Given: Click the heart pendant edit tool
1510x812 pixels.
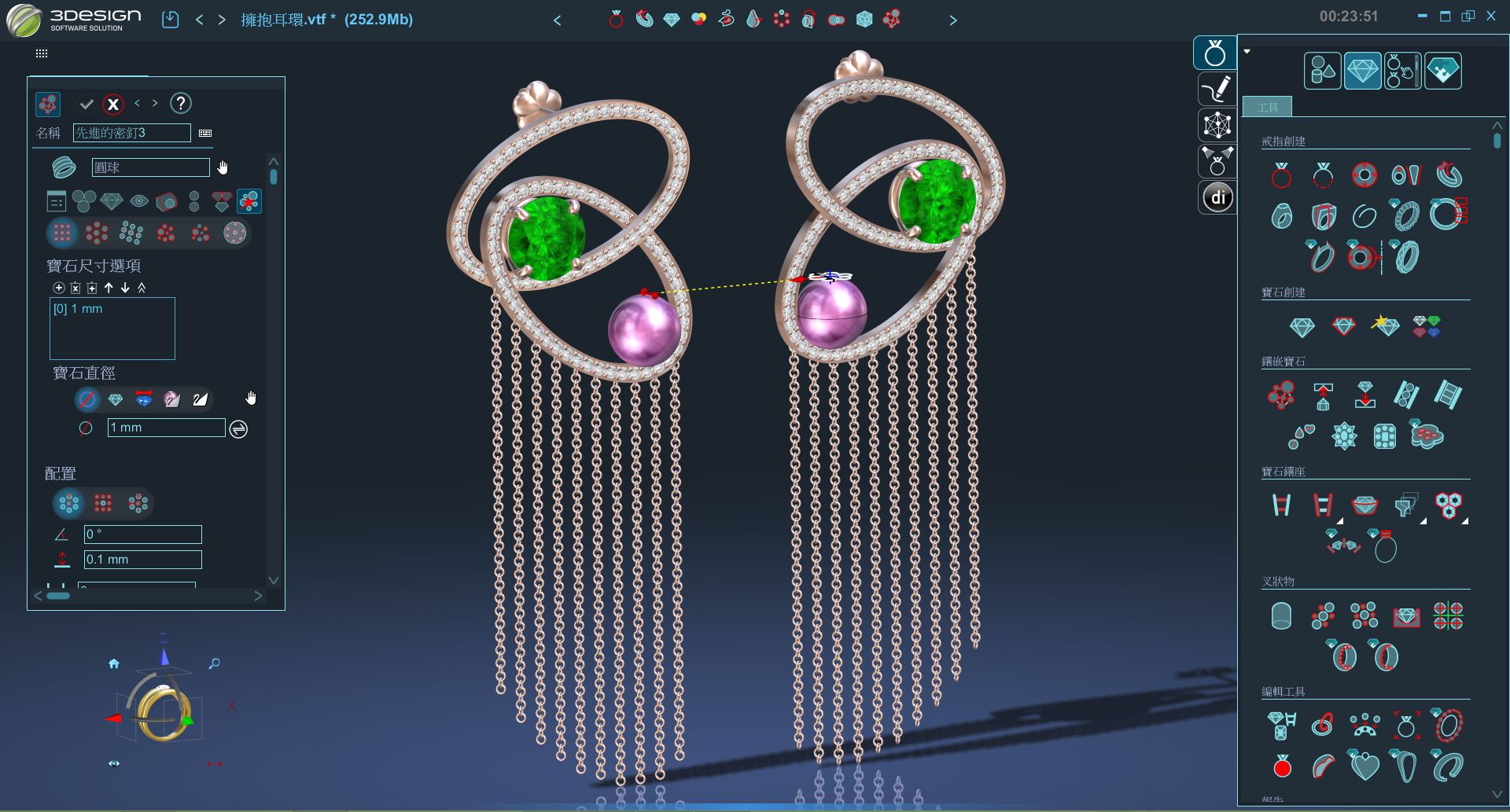Looking at the screenshot, I should pos(1365,766).
